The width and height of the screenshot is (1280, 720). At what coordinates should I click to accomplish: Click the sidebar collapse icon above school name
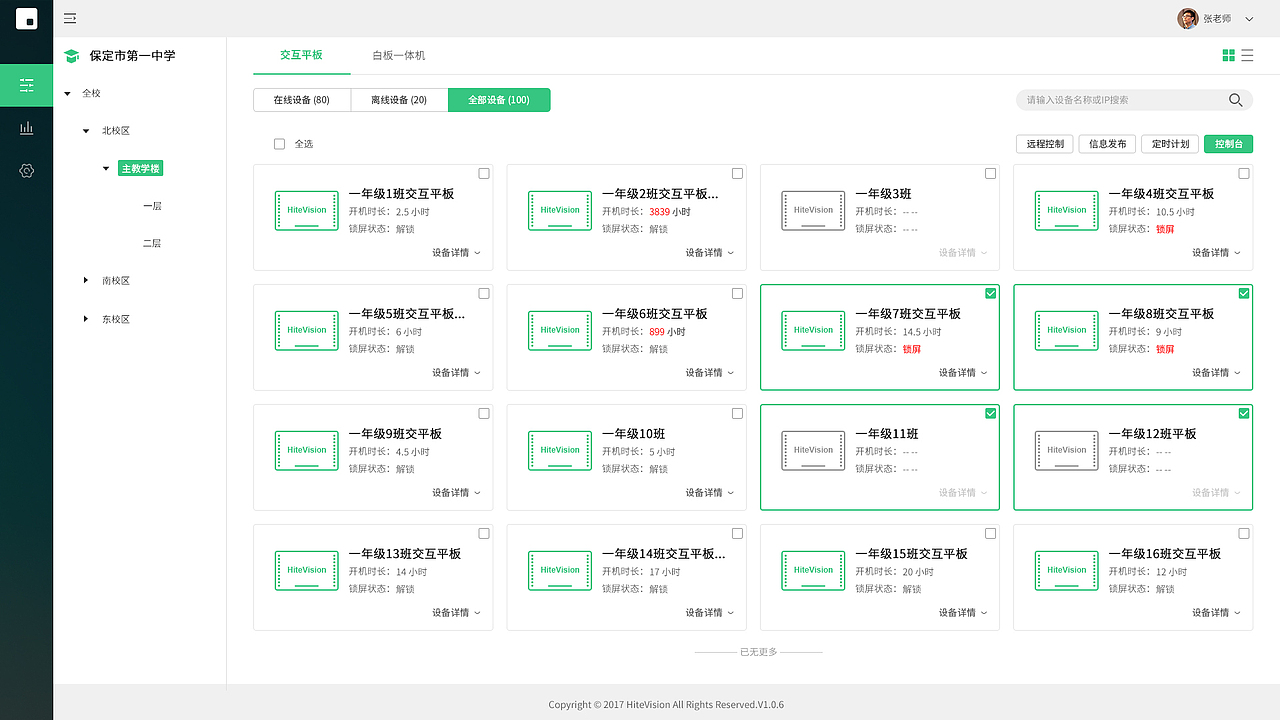click(x=69, y=17)
